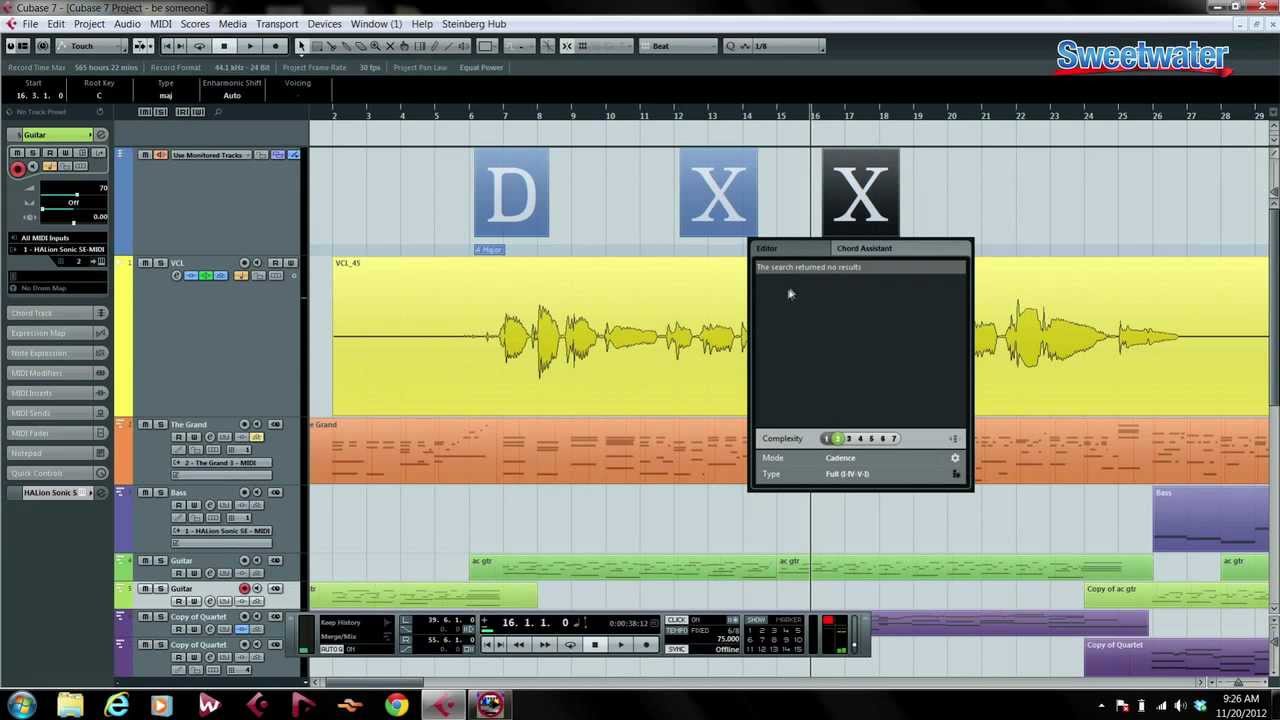
Task: Toggle the inspector record enable button
Action: [x=17, y=169]
